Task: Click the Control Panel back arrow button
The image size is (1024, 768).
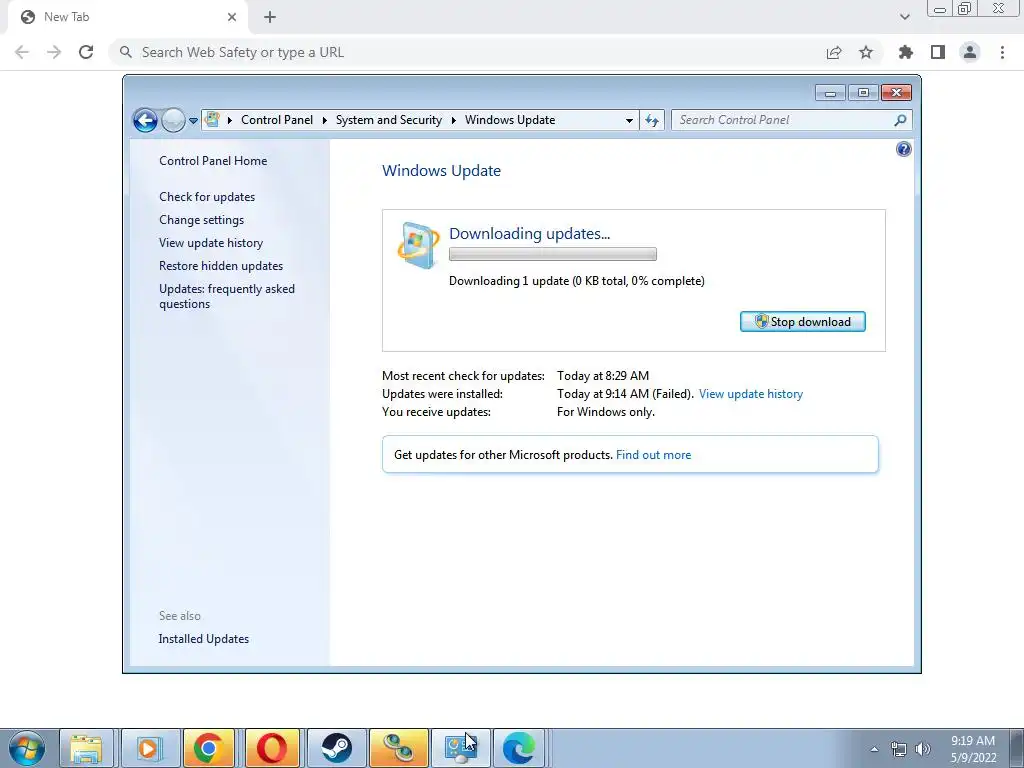Action: [145, 120]
